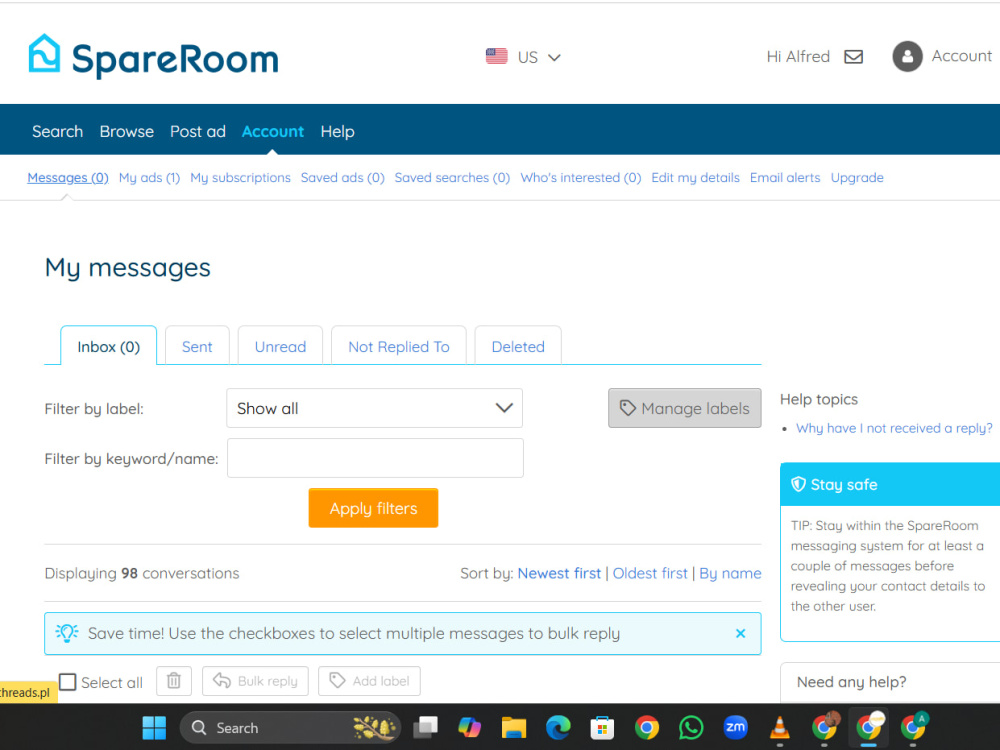Viewport: 1000px width, 750px height.
Task: Select Account in the navigation bar
Action: coord(272,131)
